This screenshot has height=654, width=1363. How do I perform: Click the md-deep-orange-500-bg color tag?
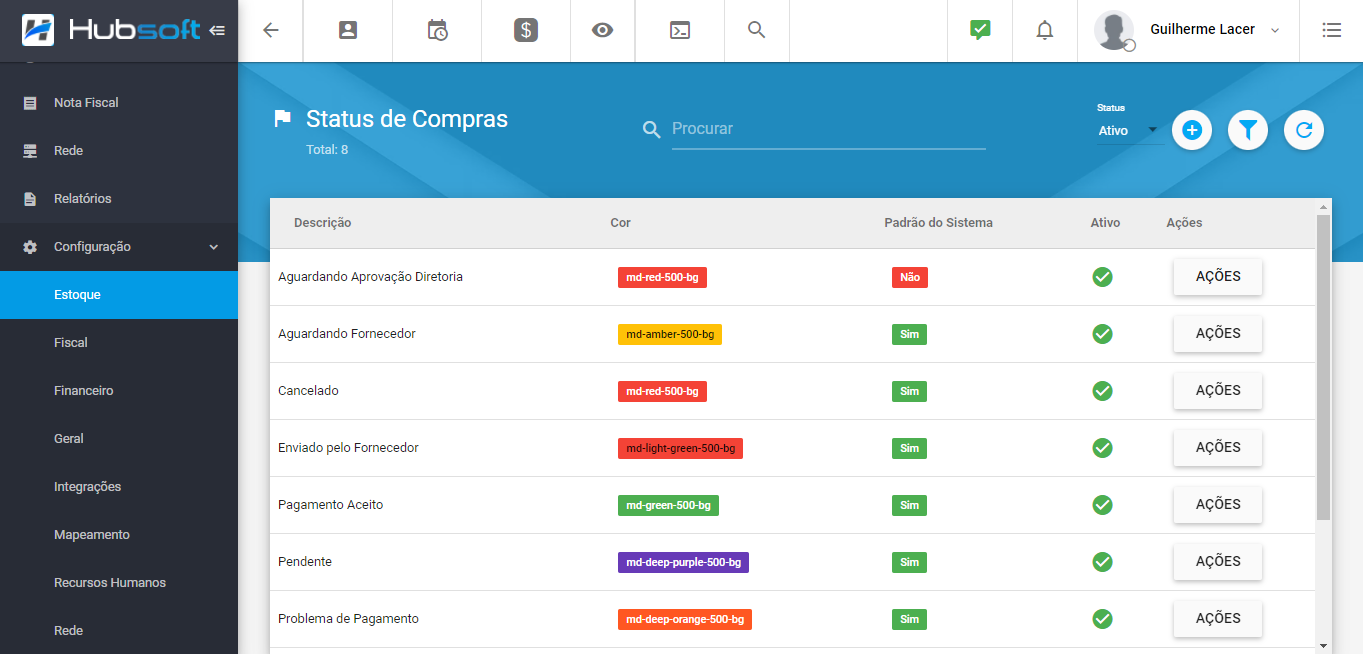tap(685, 619)
